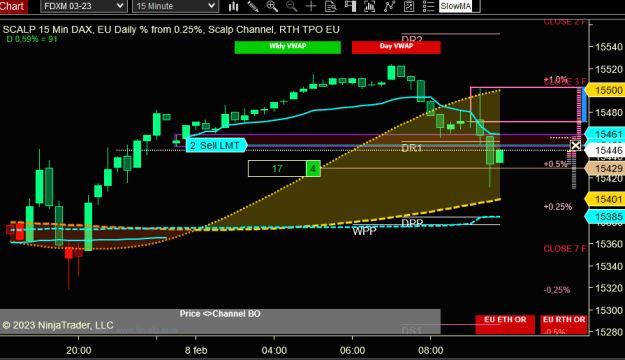Click the 04:00 time axis label
Screen dimensions: 625x360
coord(274,350)
